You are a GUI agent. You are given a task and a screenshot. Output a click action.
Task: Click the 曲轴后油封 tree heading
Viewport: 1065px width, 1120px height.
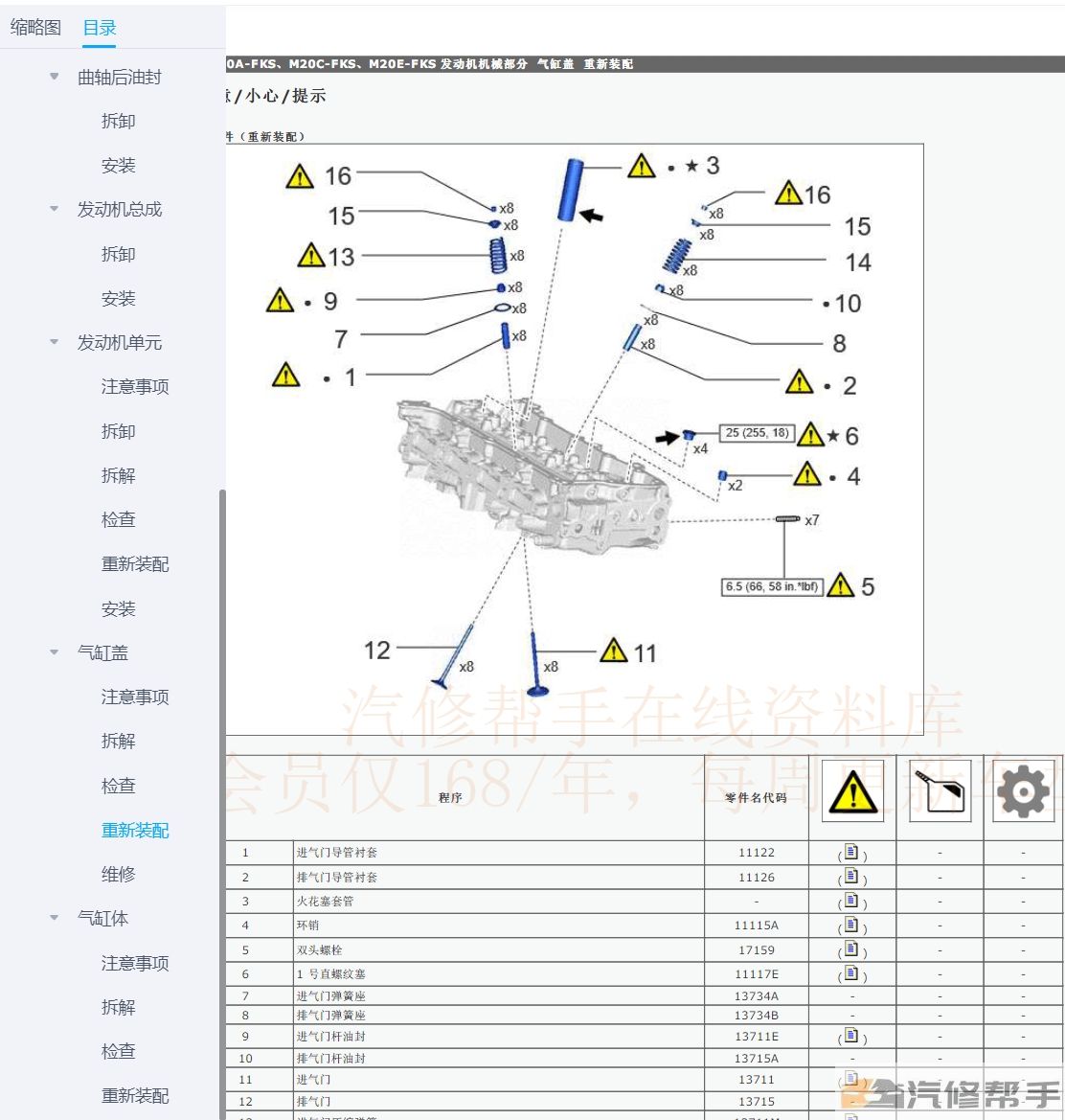[x=119, y=77]
